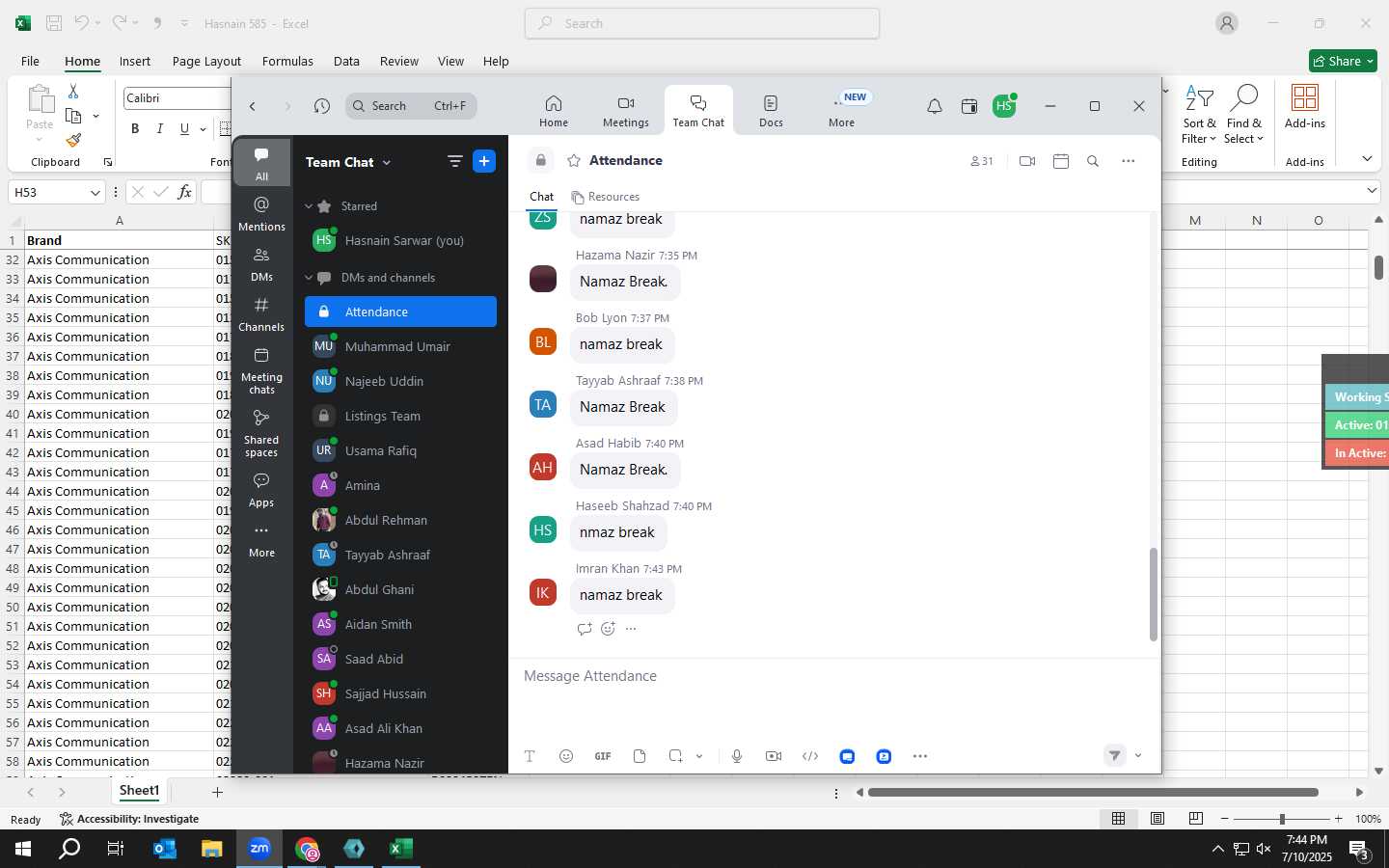
Task: Toggle underline in Excel ribbon
Action: tap(184, 128)
